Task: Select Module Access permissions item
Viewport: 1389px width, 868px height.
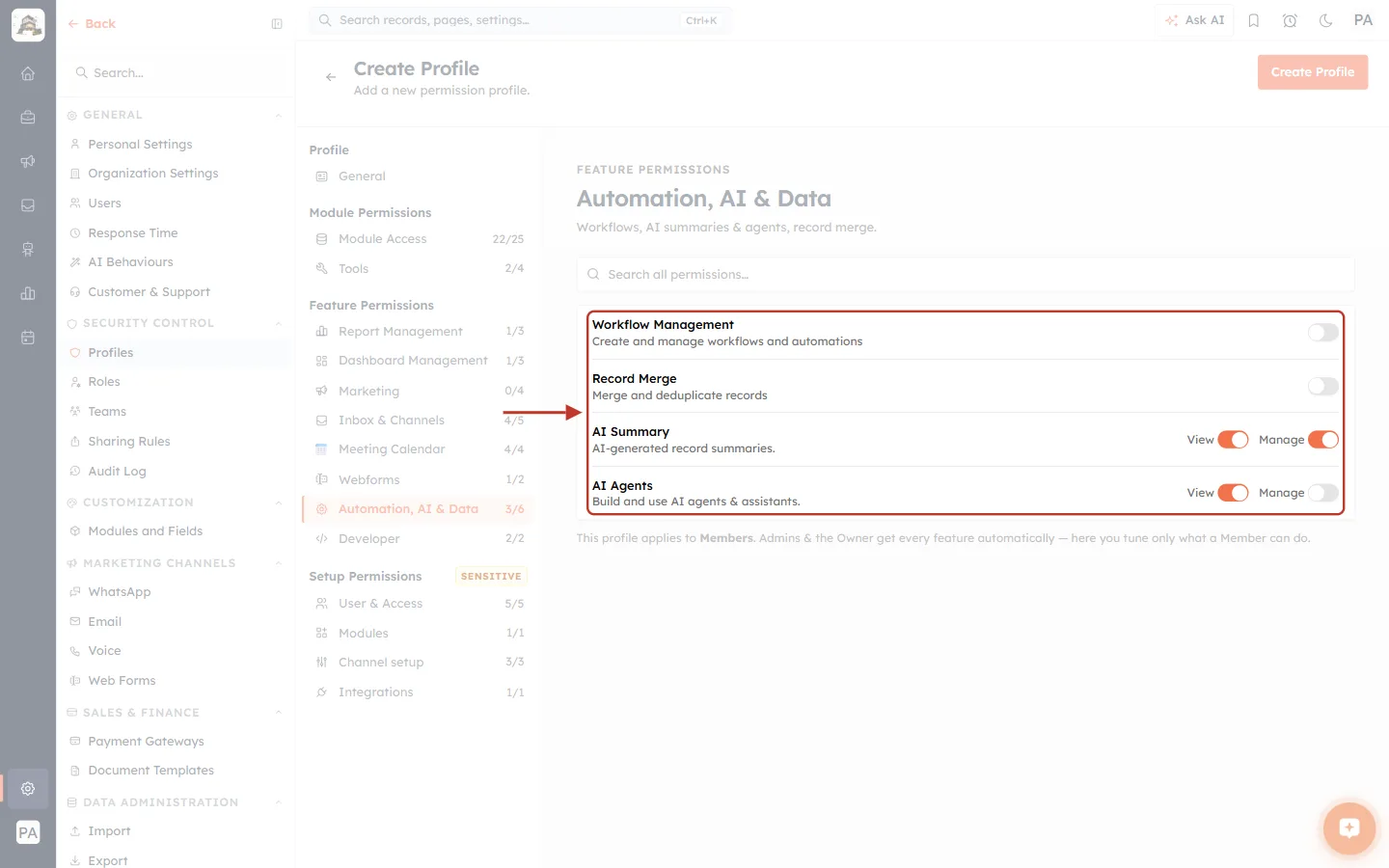Action: (418, 239)
